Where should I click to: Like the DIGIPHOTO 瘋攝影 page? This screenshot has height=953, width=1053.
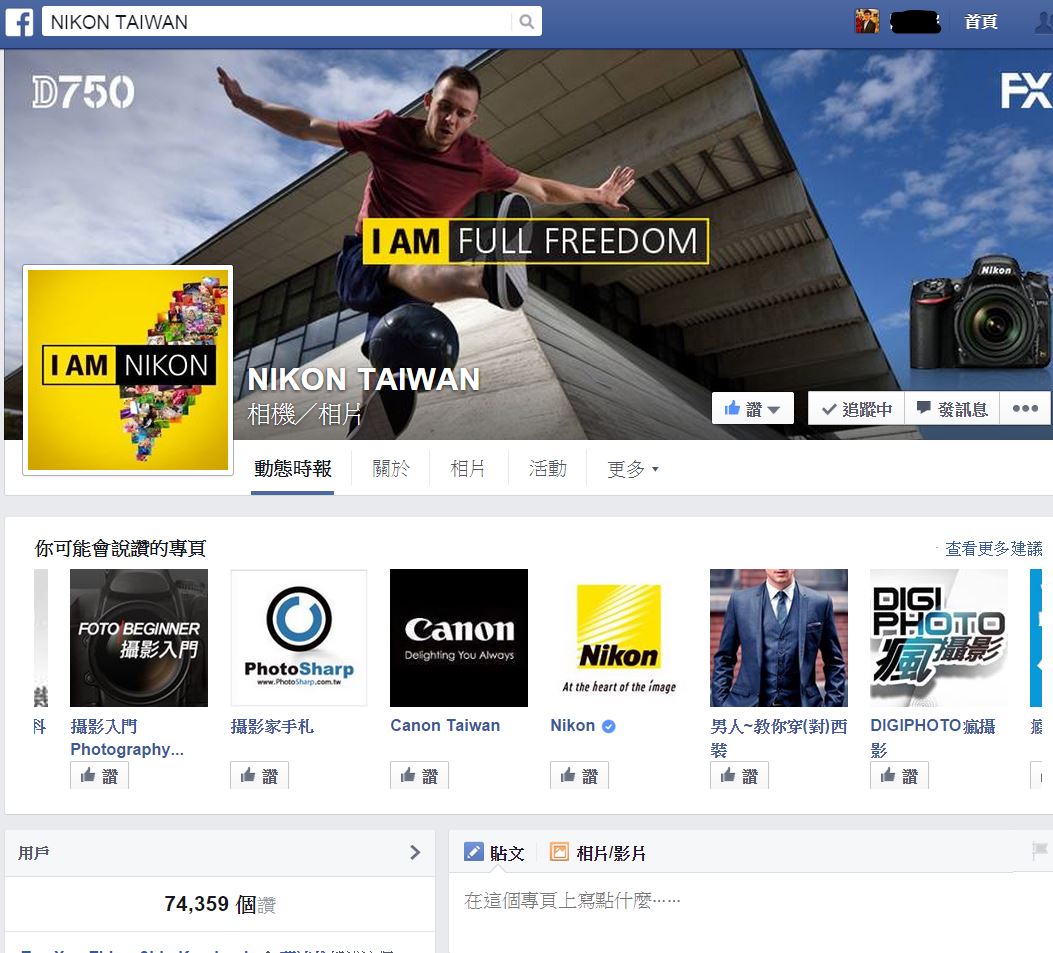coord(899,776)
